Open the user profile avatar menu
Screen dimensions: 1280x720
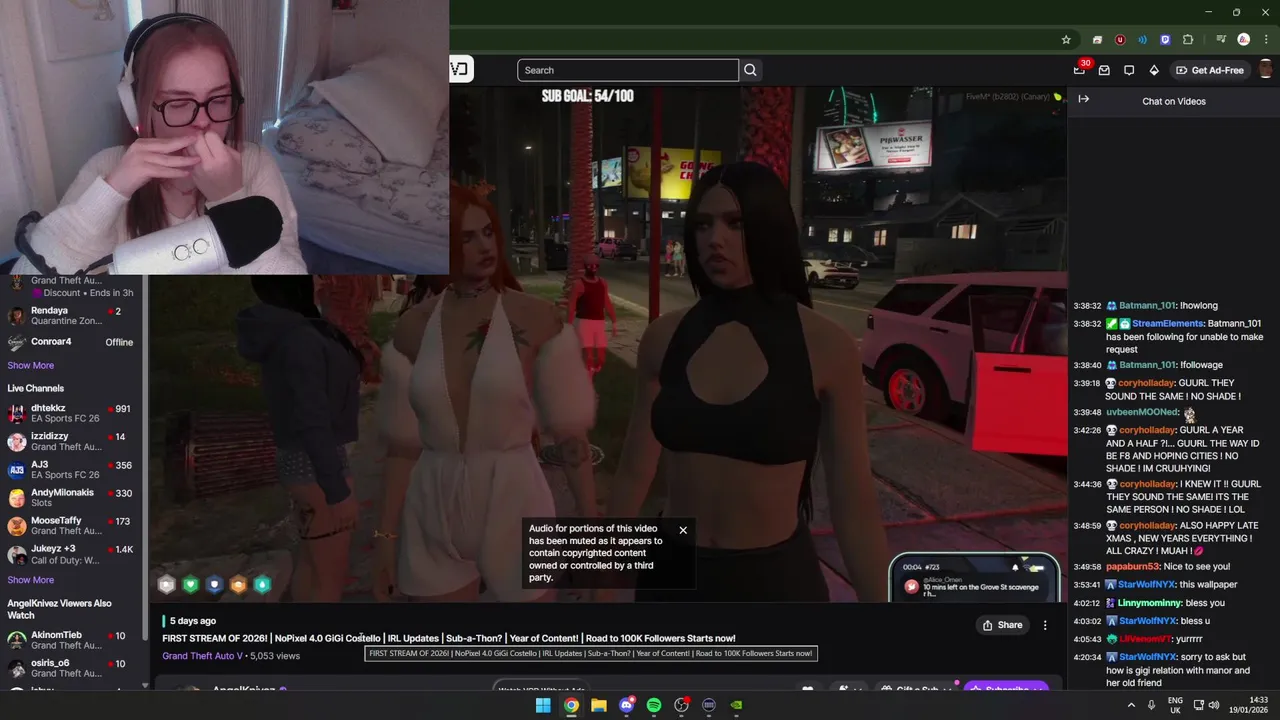pyautogui.click(x=1265, y=70)
